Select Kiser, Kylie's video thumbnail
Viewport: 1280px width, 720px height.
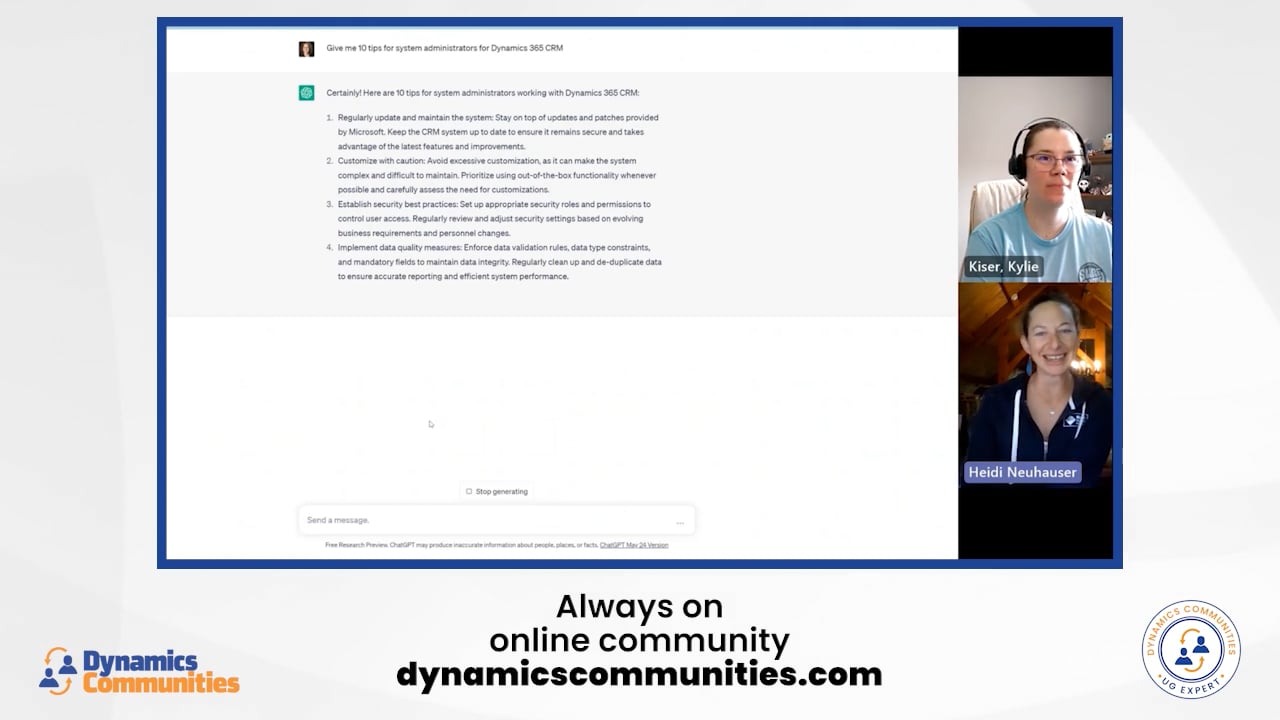click(1035, 180)
